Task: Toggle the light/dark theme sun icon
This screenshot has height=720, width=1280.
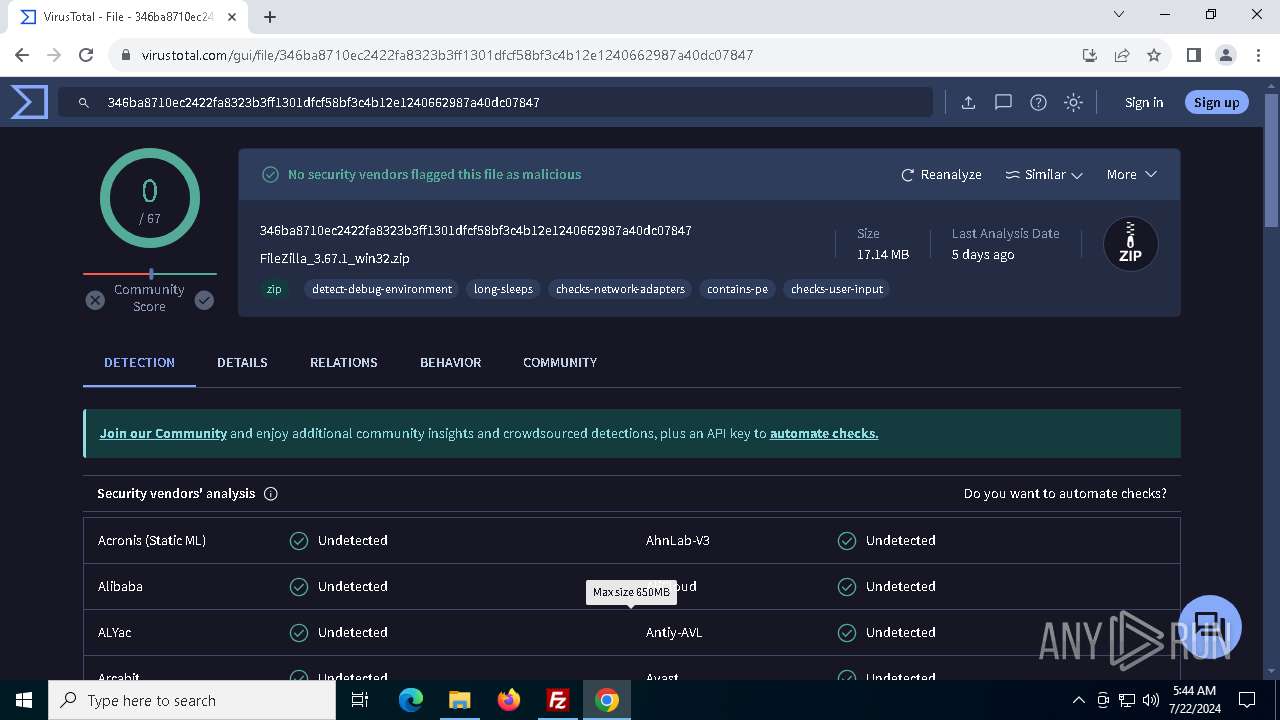Action: pos(1073,102)
